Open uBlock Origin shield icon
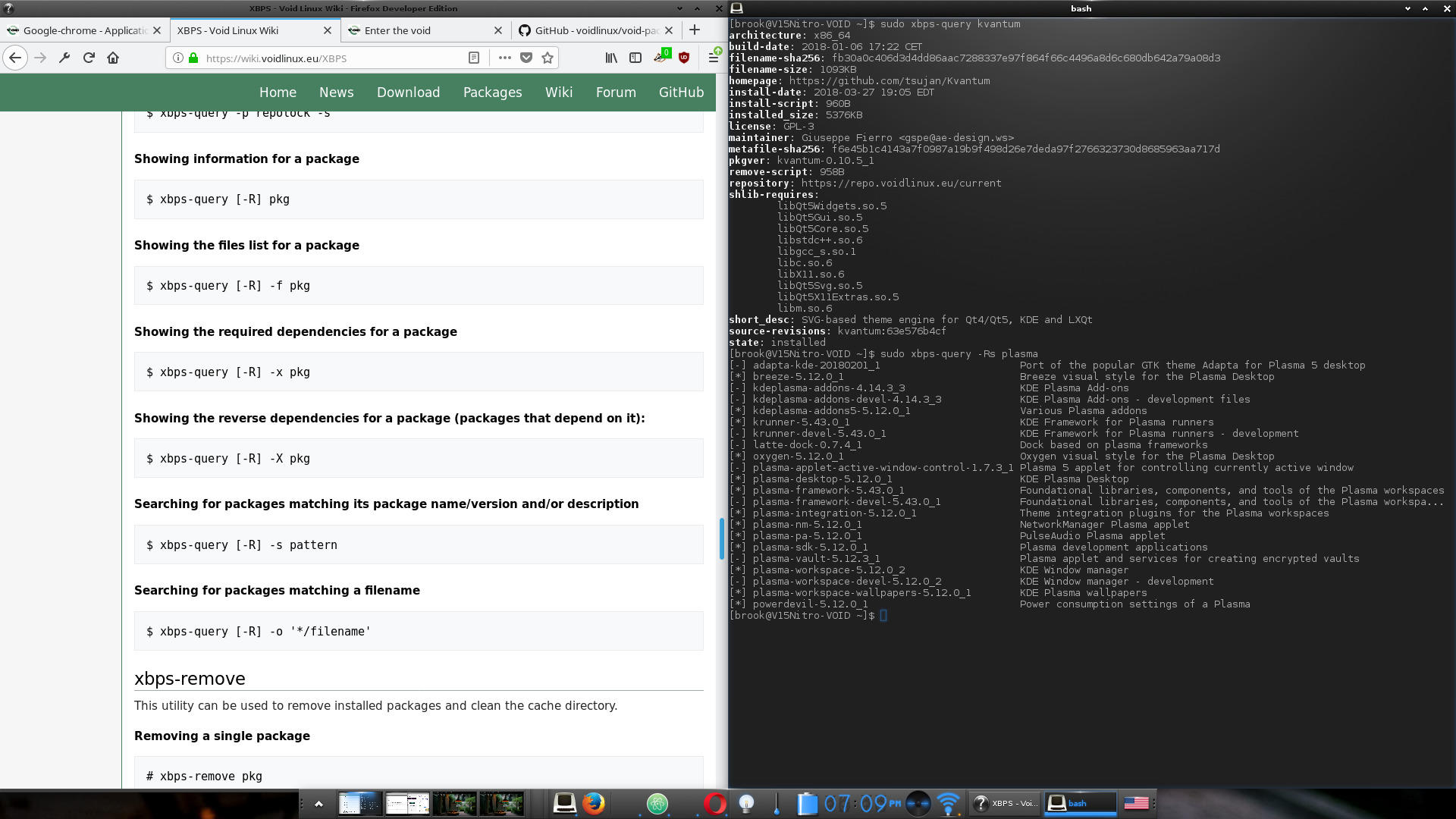 [684, 58]
